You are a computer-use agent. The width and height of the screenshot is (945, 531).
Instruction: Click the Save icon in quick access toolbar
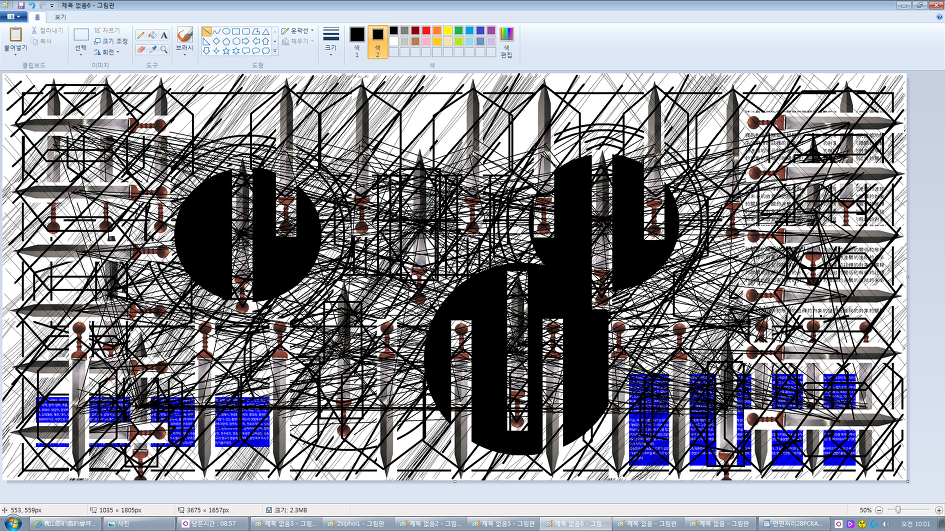click(x=21, y=5)
